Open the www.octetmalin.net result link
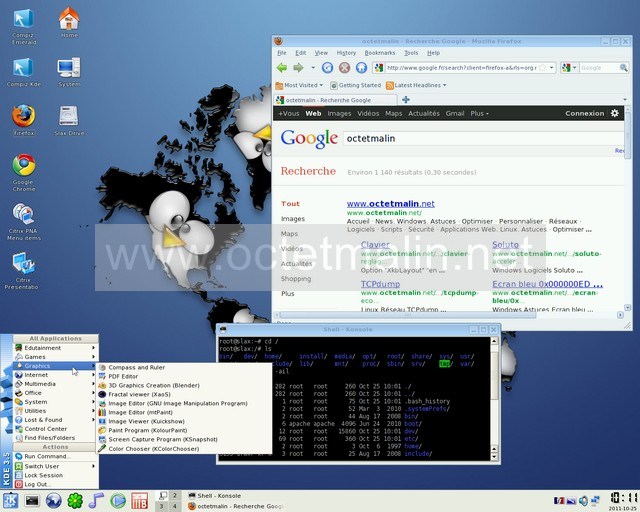The image size is (640, 512). coord(391,204)
